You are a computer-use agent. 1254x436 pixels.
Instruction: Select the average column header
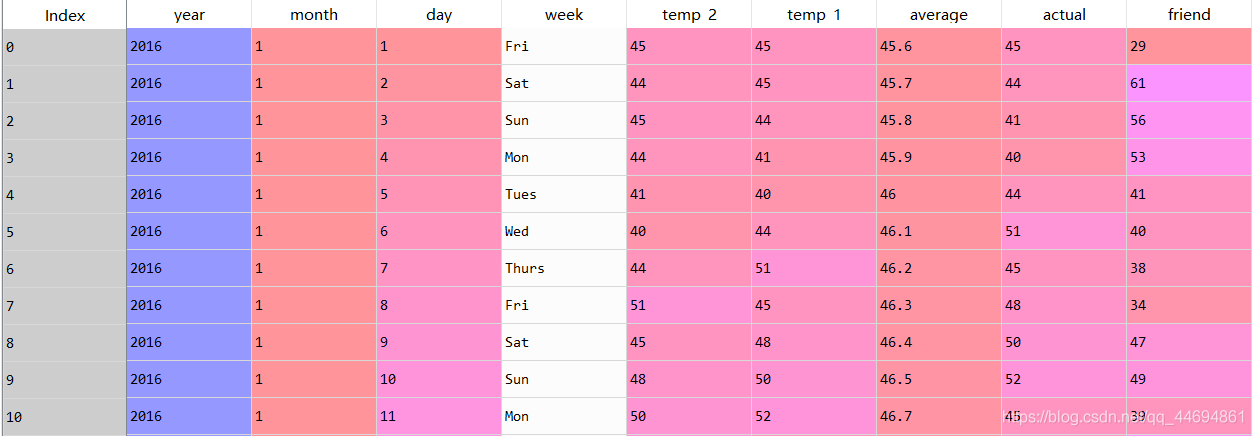point(939,15)
